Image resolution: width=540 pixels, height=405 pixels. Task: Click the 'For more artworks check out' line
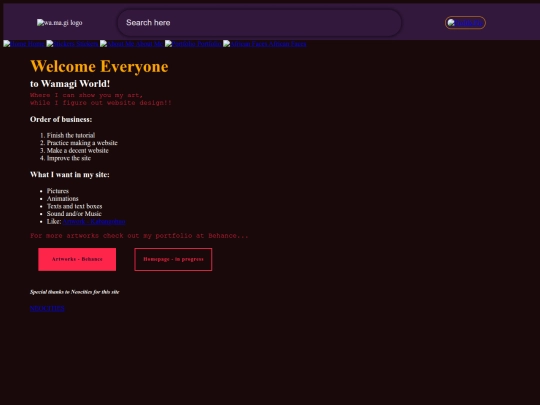pyautogui.click(x=139, y=236)
